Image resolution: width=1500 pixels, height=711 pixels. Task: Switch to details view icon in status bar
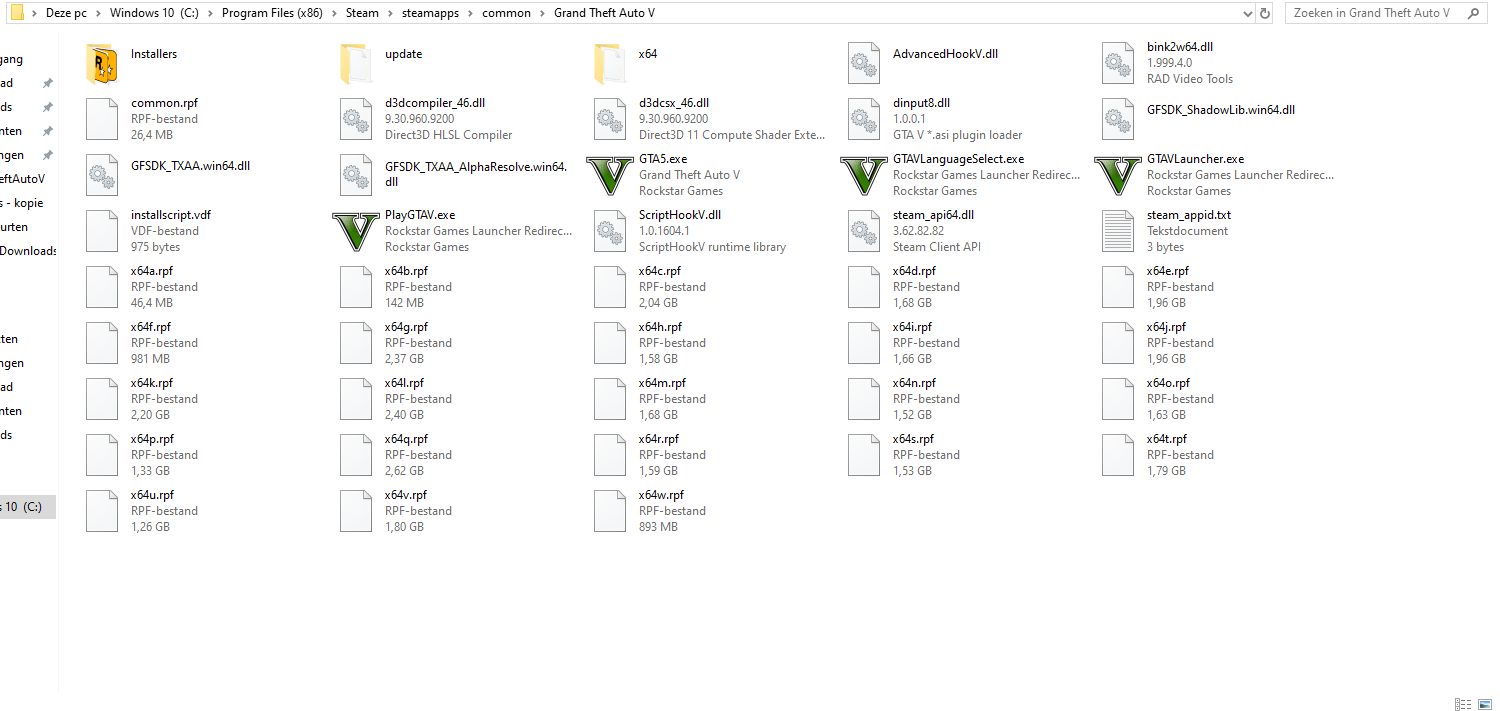click(x=1462, y=704)
